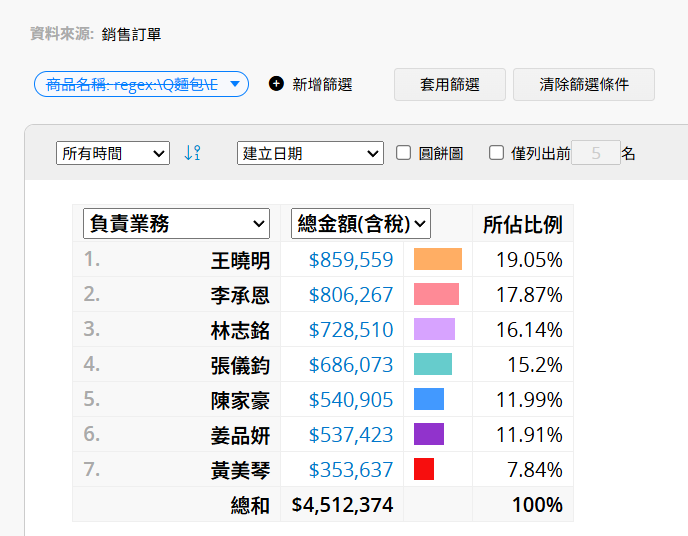Enable the 圓餅圖 checkbox
This screenshot has width=688, height=536.
click(x=403, y=153)
